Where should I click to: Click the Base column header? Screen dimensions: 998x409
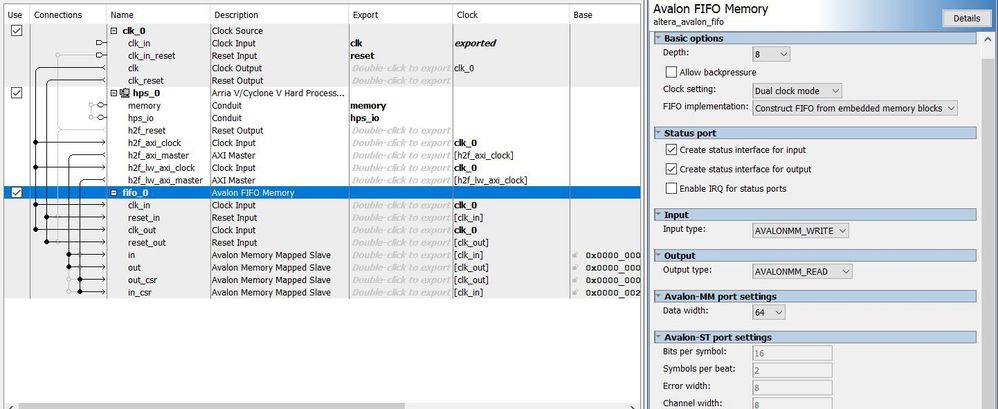pyautogui.click(x=605, y=15)
